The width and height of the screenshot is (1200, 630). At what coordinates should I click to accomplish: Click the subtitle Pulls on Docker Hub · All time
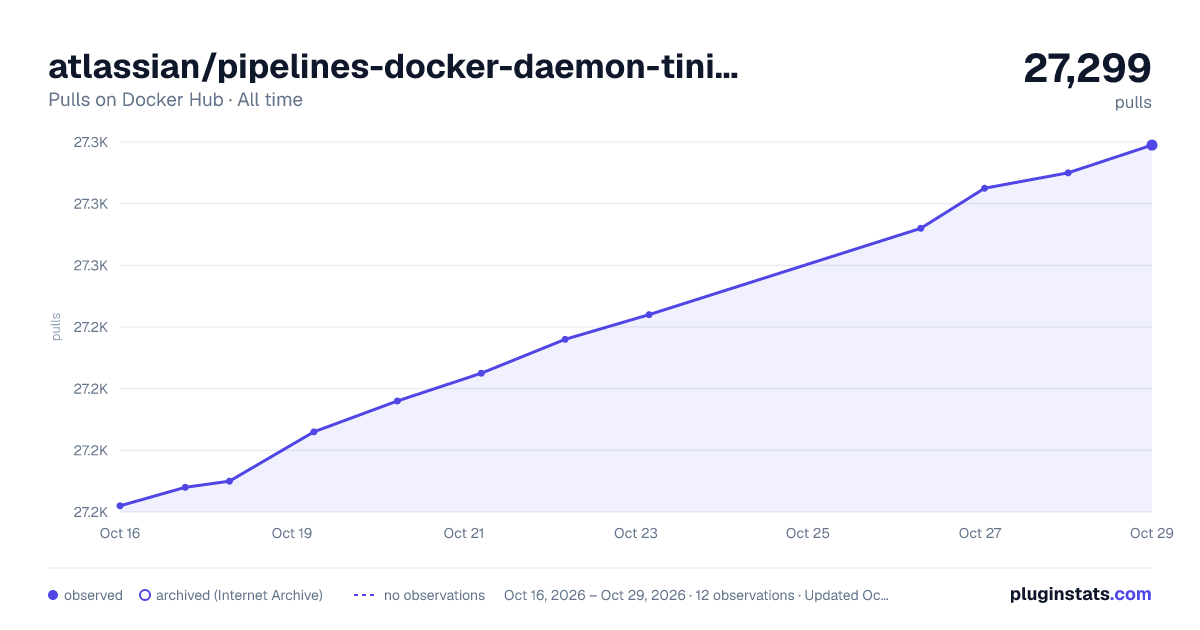(175, 100)
